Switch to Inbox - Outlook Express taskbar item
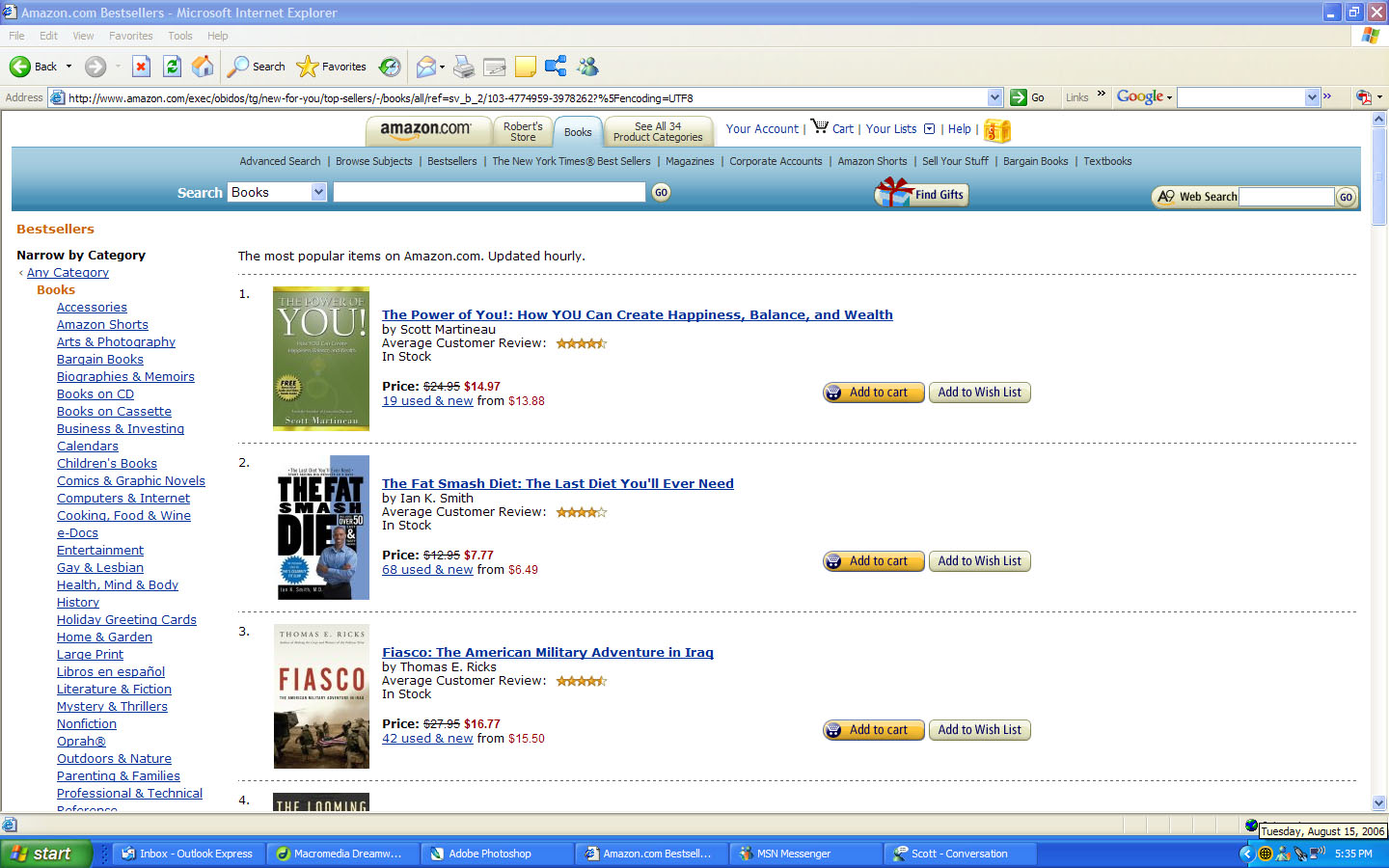The image size is (1389, 868). (x=188, y=854)
